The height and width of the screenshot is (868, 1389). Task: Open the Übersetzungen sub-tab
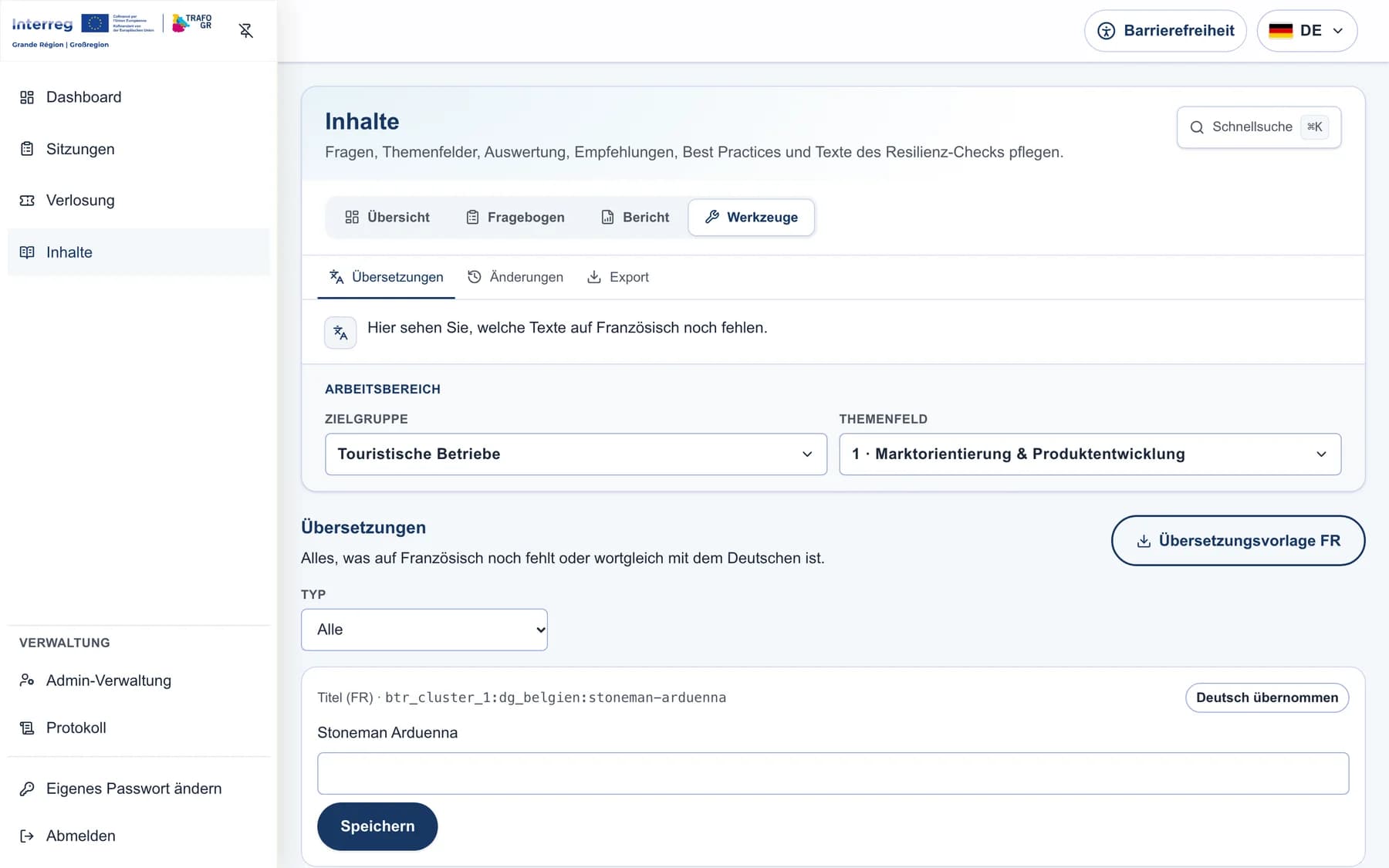pyautogui.click(x=386, y=277)
